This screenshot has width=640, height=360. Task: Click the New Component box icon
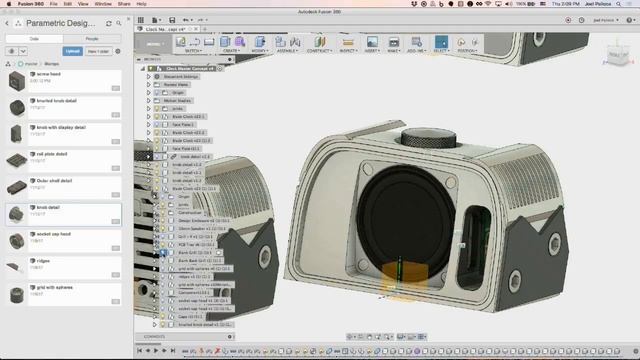pyautogui.click(x=225, y=42)
